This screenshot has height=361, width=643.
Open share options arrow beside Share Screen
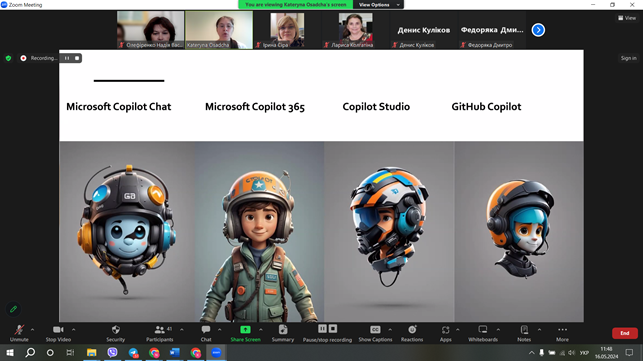(261, 329)
